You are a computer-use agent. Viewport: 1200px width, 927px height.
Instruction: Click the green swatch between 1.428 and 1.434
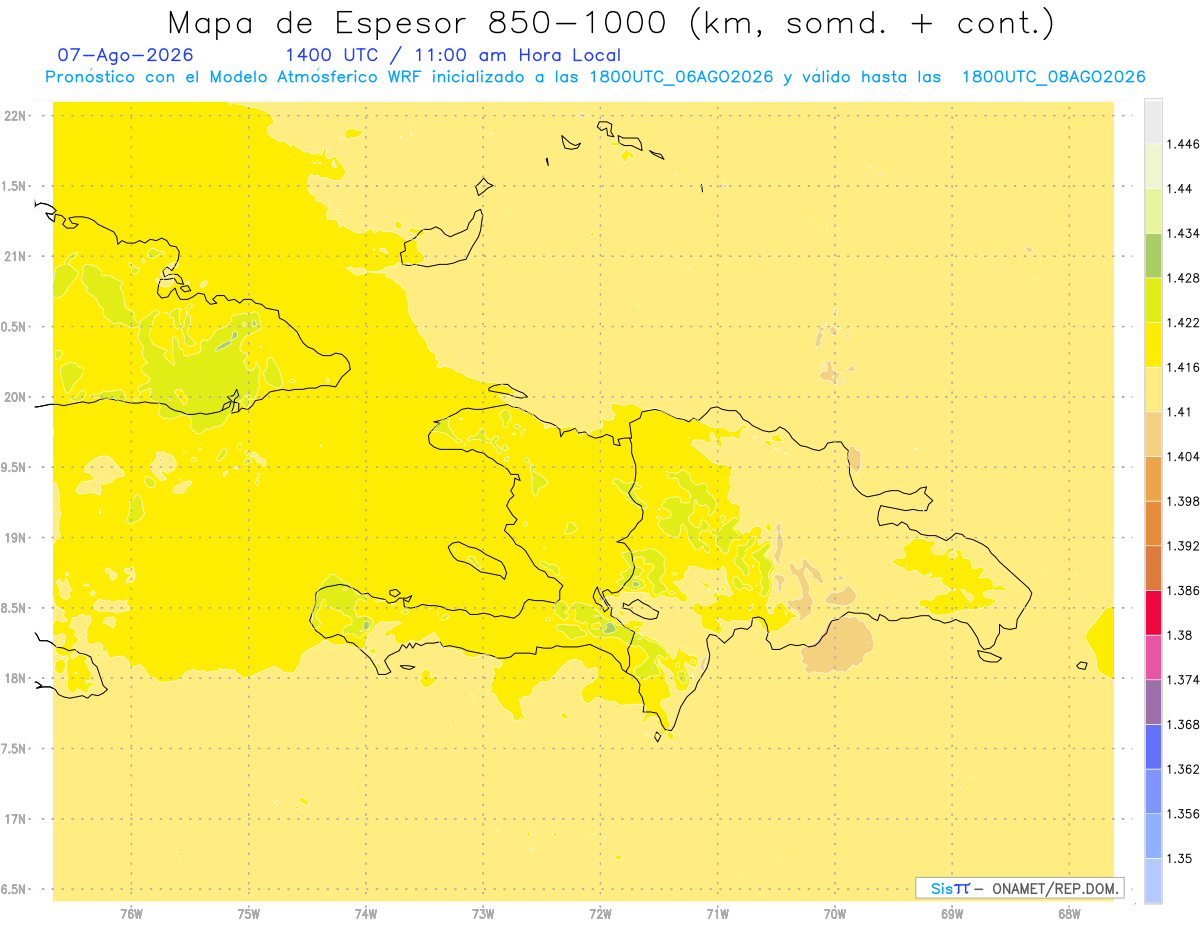1153,255
